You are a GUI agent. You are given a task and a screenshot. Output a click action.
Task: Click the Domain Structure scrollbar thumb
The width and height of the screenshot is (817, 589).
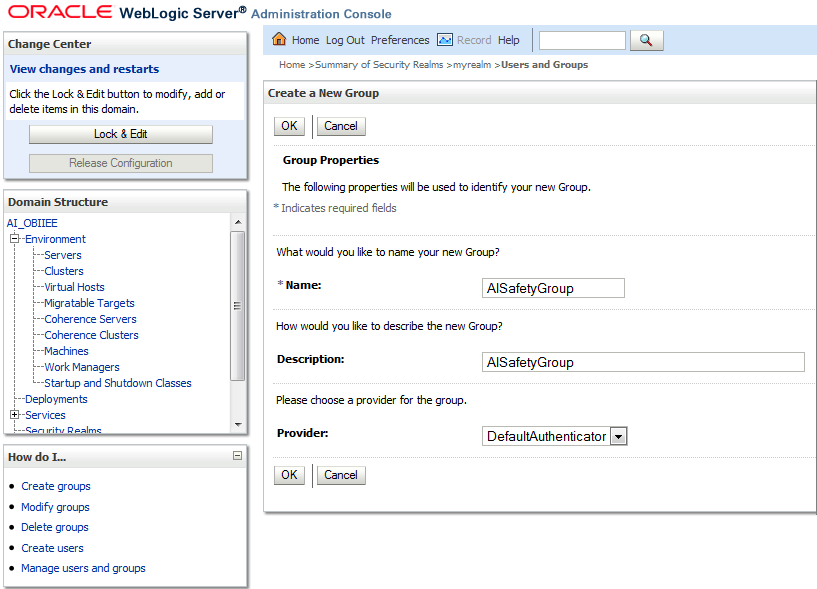(x=238, y=306)
